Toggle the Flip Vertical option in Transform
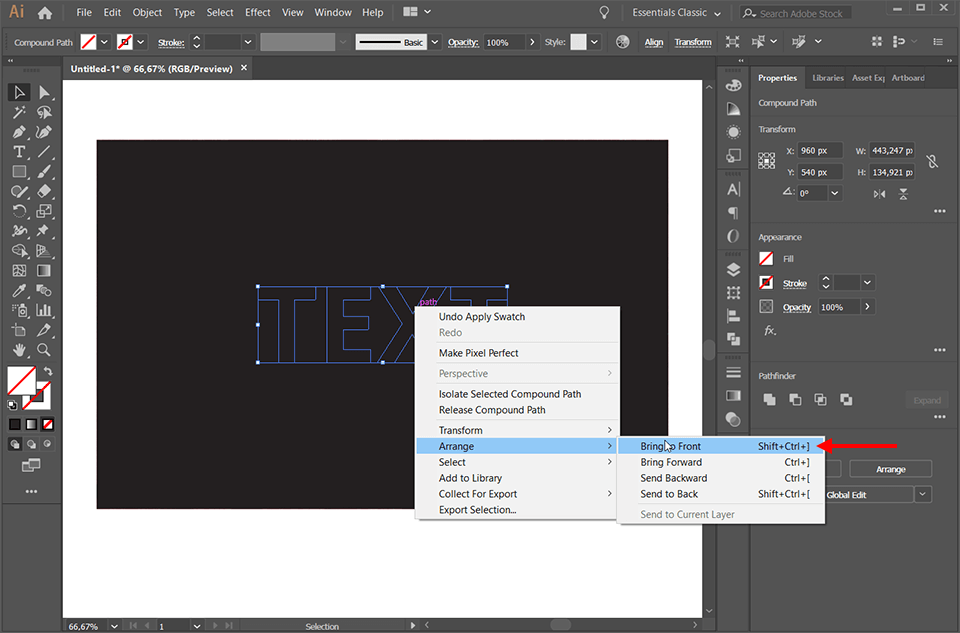The image size is (960, 633). click(x=901, y=192)
